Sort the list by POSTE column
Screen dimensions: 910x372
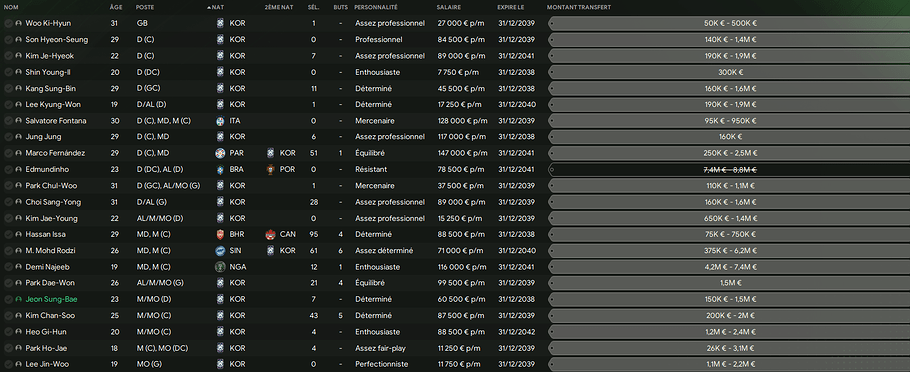(145, 8)
